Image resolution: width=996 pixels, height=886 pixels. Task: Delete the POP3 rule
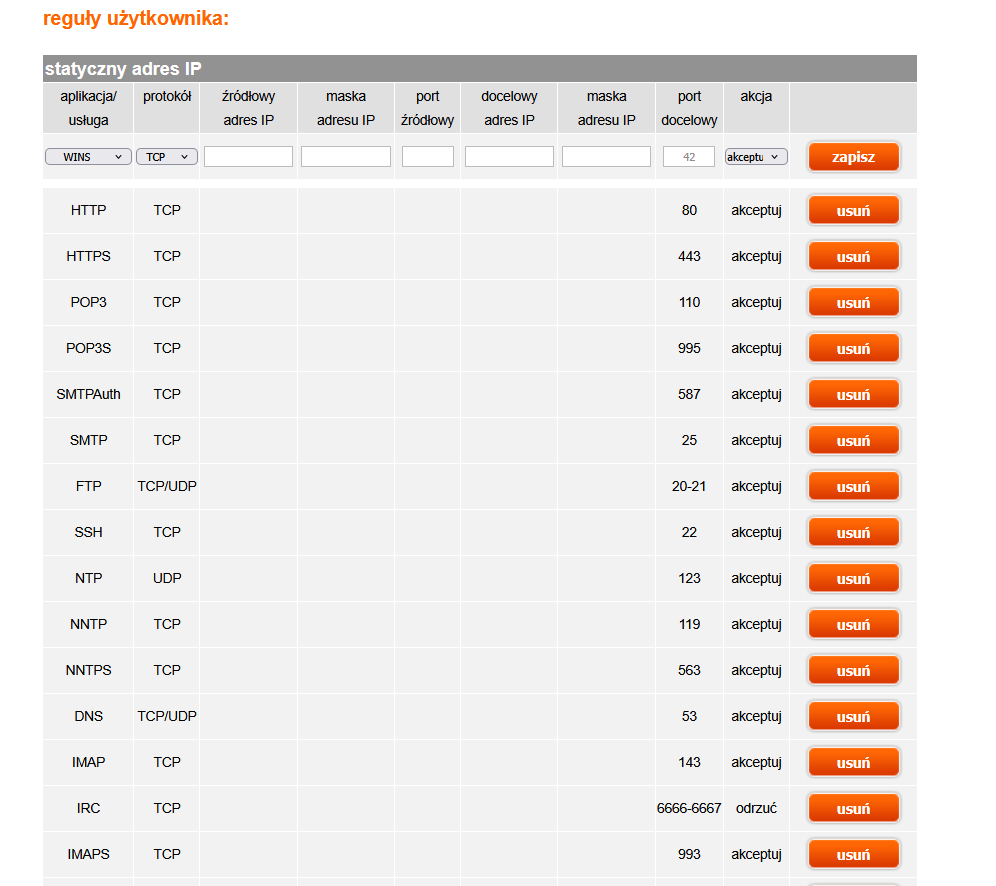(853, 303)
